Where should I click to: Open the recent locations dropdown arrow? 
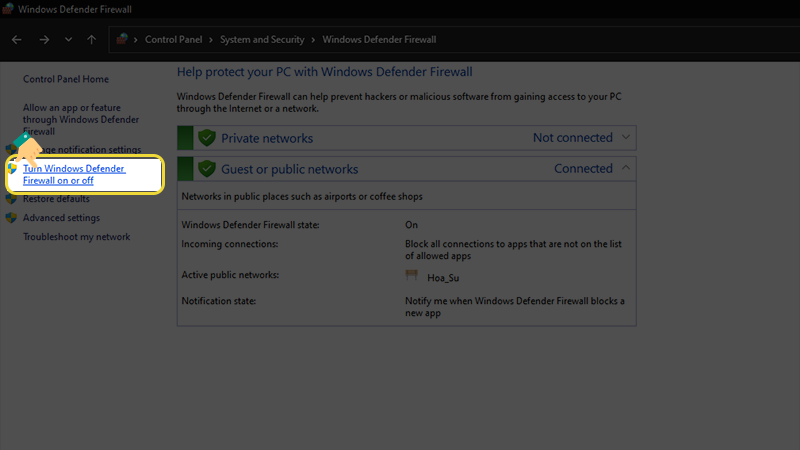coord(68,40)
